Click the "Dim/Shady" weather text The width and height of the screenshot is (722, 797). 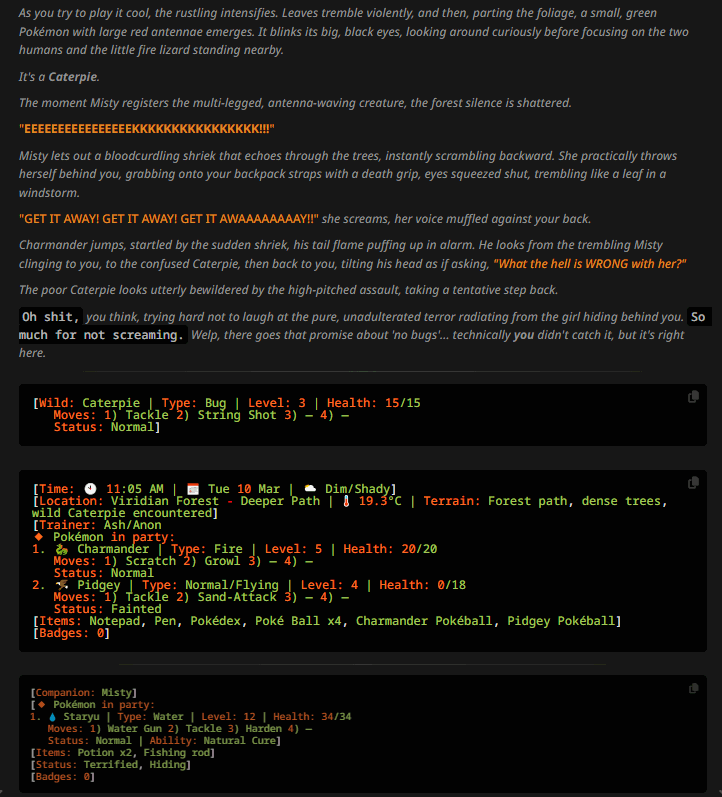pos(357,489)
